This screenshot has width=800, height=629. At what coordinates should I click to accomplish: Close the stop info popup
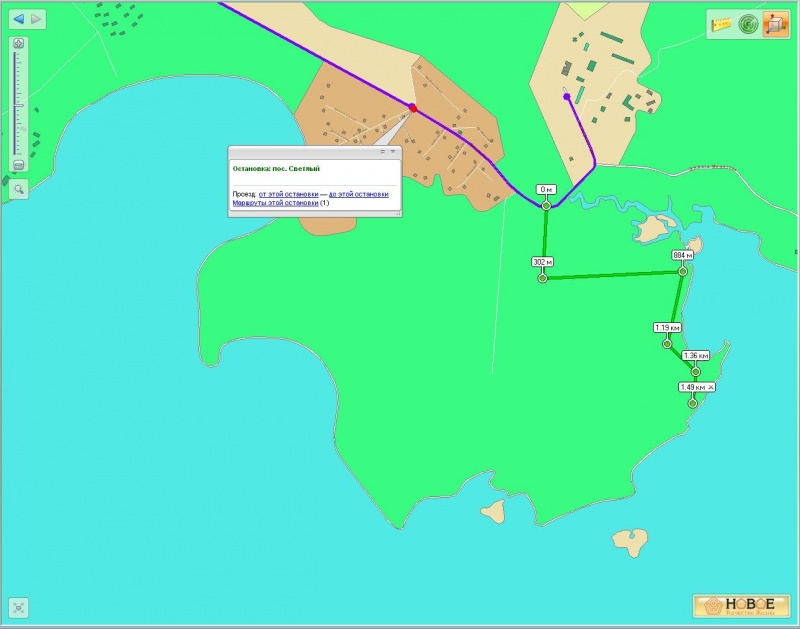click(x=393, y=152)
